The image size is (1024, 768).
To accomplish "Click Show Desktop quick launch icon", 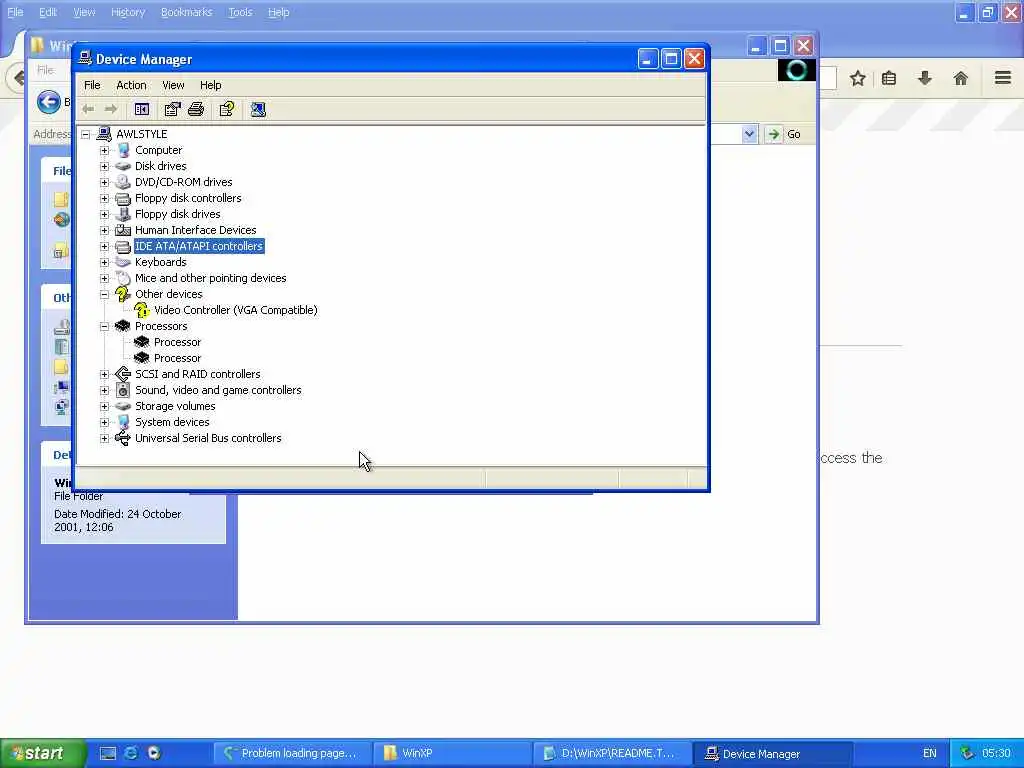I will coord(108,753).
